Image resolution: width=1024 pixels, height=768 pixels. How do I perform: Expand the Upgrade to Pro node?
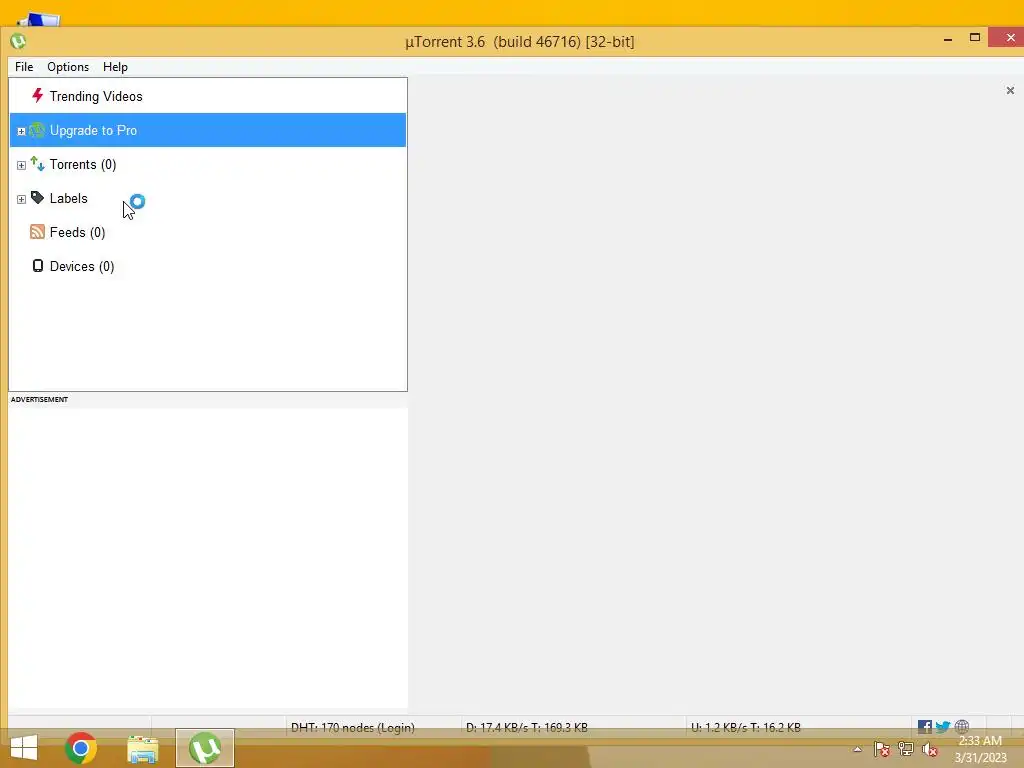pyautogui.click(x=21, y=131)
